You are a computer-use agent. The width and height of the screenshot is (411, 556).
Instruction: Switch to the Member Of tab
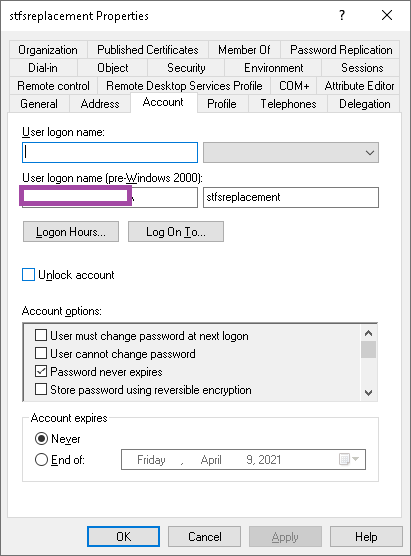click(244, 50)
